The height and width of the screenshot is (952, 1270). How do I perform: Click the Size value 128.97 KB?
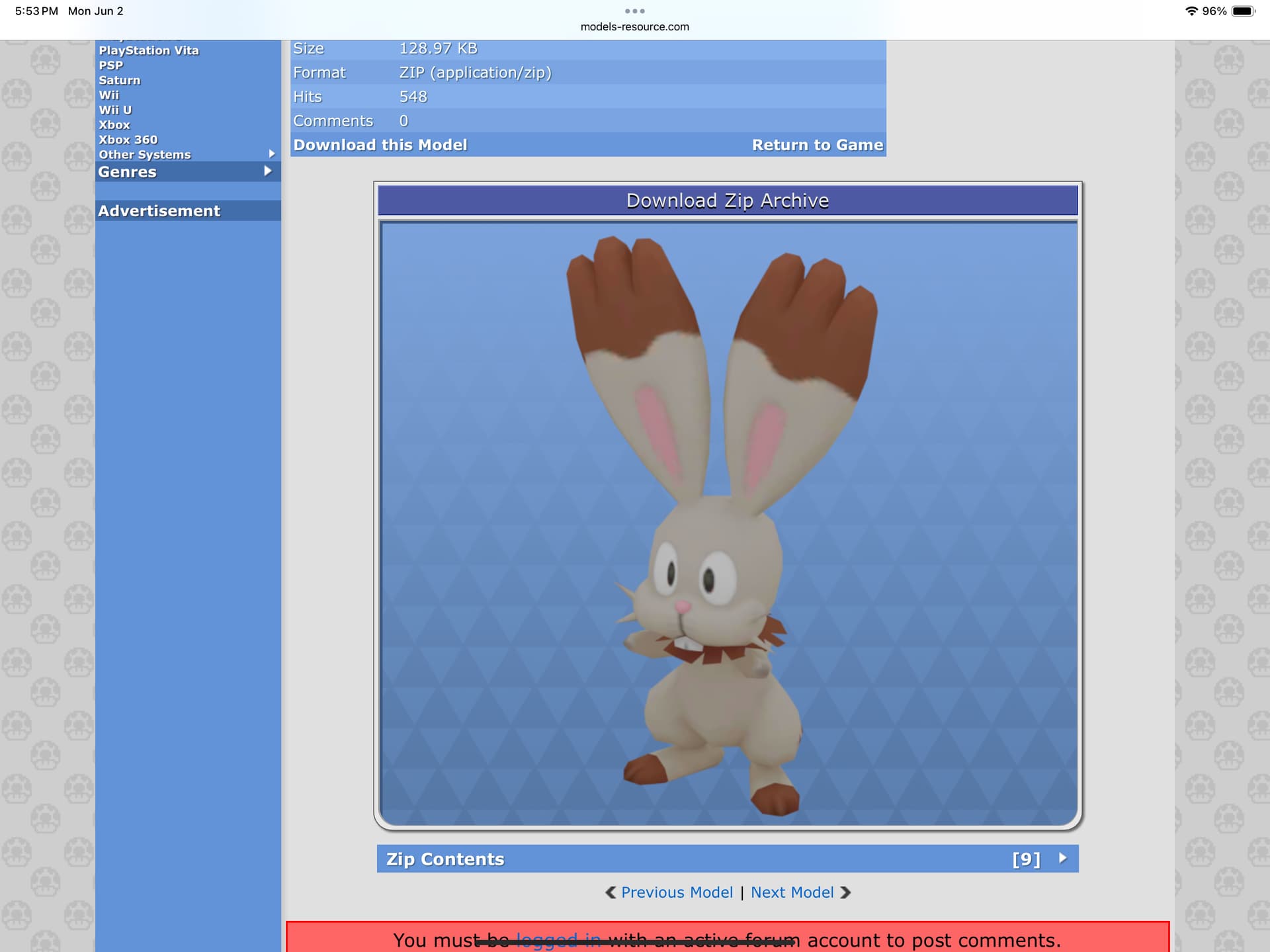[x=438, y=48]
